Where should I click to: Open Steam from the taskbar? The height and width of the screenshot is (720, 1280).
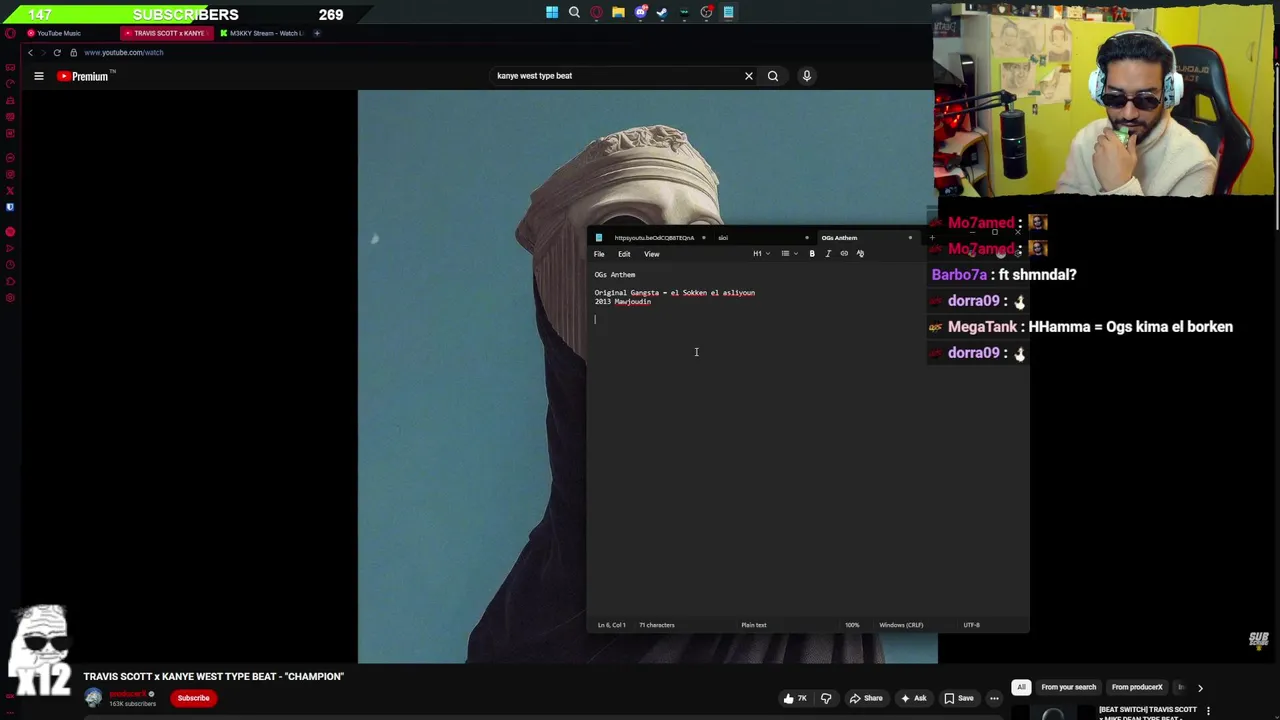[662, 12]
